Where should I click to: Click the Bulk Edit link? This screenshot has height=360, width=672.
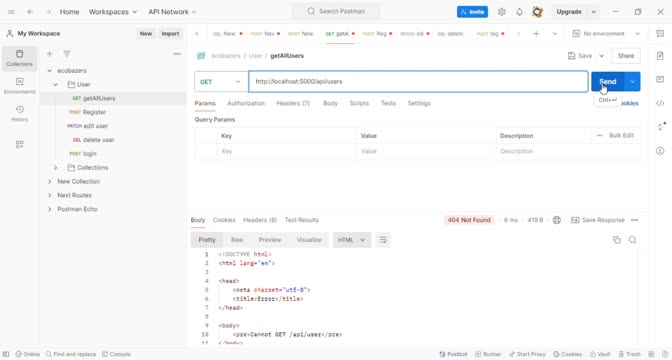pos(621,135)
